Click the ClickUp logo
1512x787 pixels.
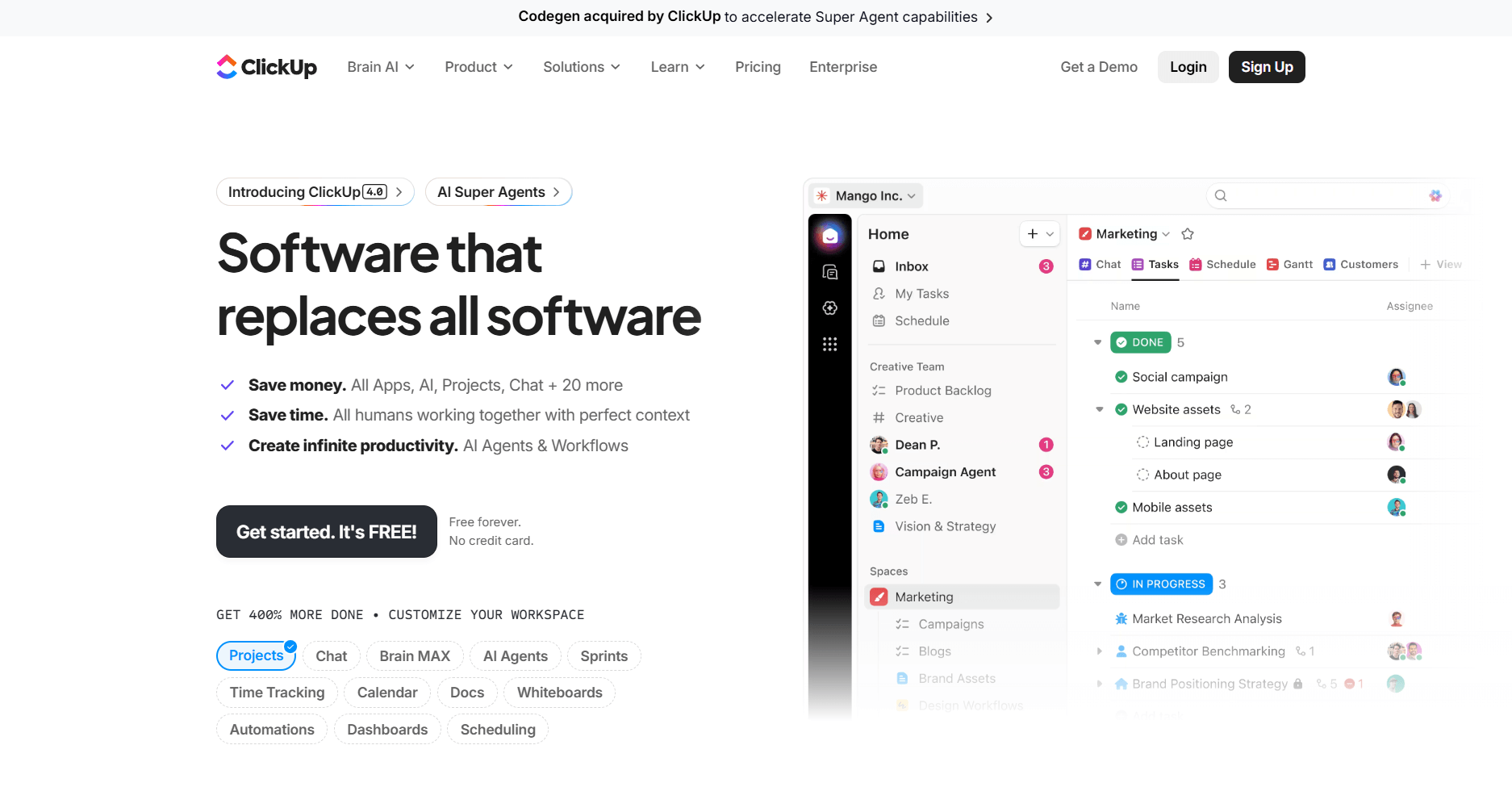[266, 67]
